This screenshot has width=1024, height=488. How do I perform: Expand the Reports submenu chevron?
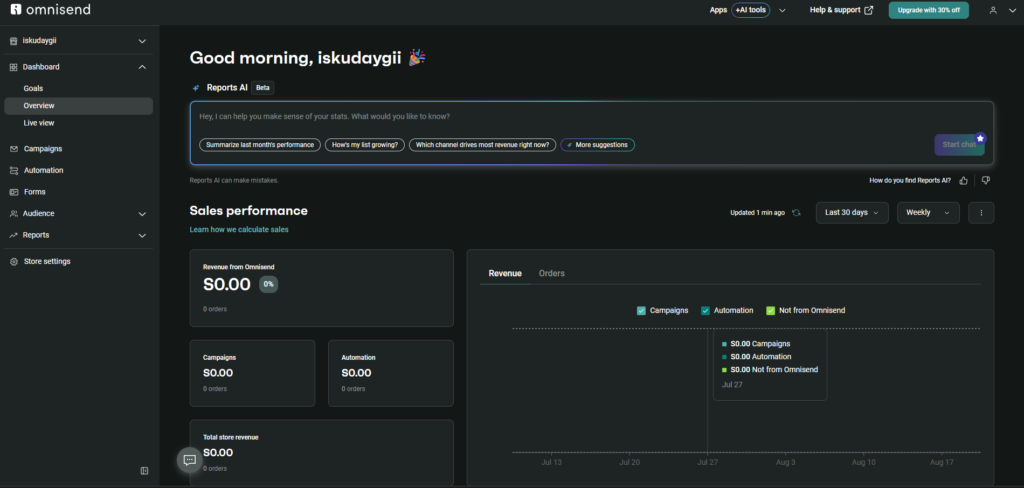142,235
